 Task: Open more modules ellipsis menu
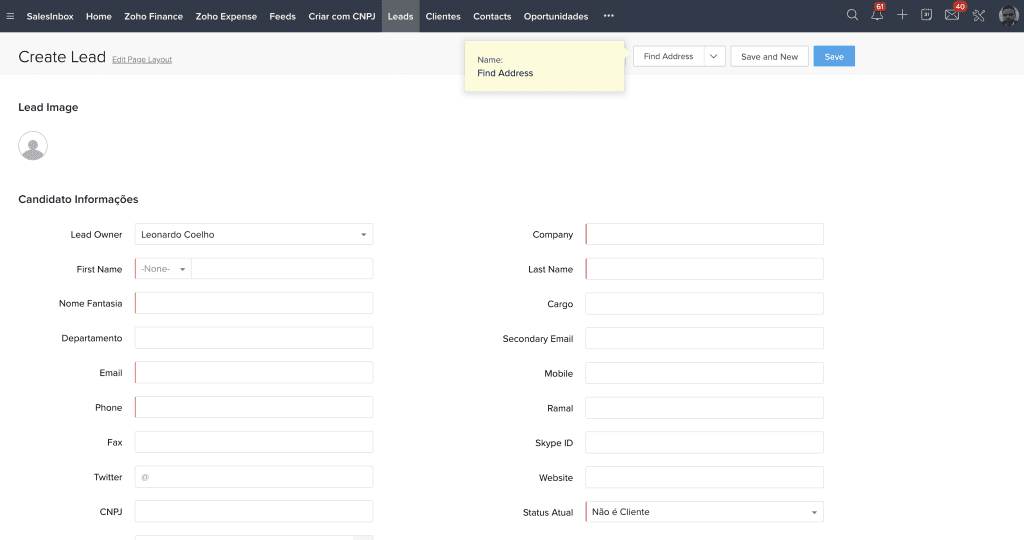(x=608, y=16)
